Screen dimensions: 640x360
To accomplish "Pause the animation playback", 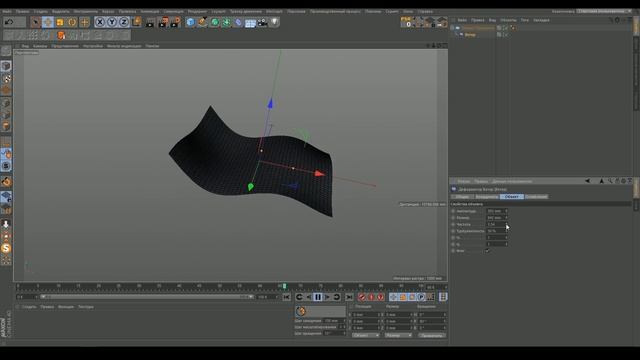I will pyautogui.click(x=318, y=297).
